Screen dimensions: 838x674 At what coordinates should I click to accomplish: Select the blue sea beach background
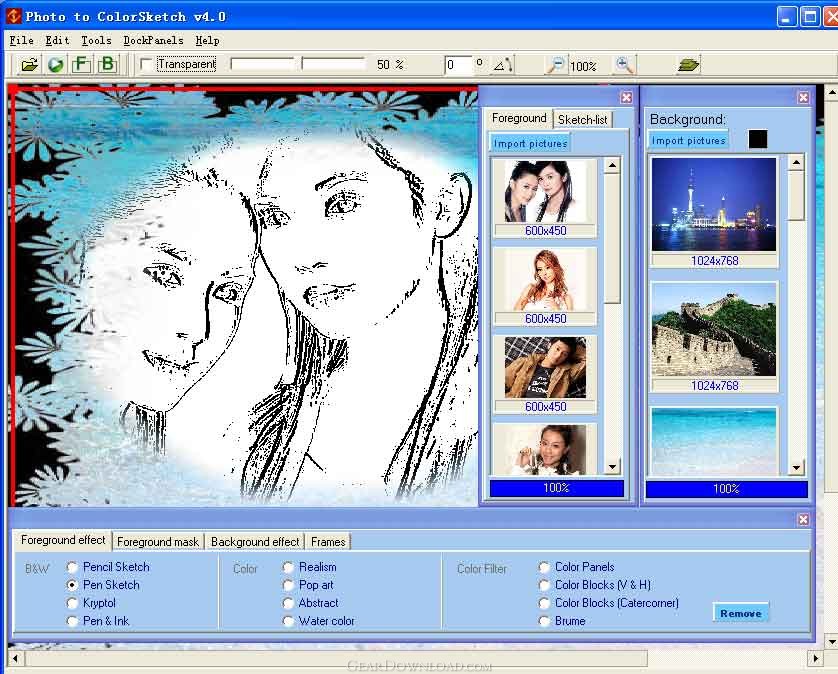pos(714,441)
